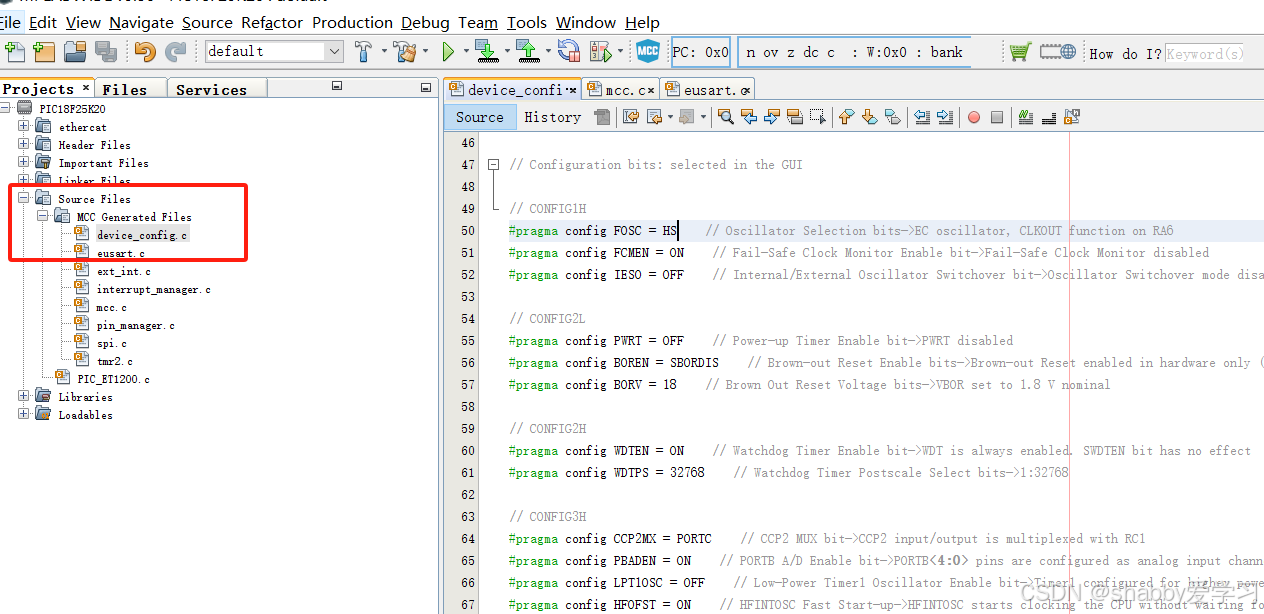Open the build hammer dropdown arrow
The width and height of the screenshot is (1264, 614).
pyautogui.click(x=385, y=52)
